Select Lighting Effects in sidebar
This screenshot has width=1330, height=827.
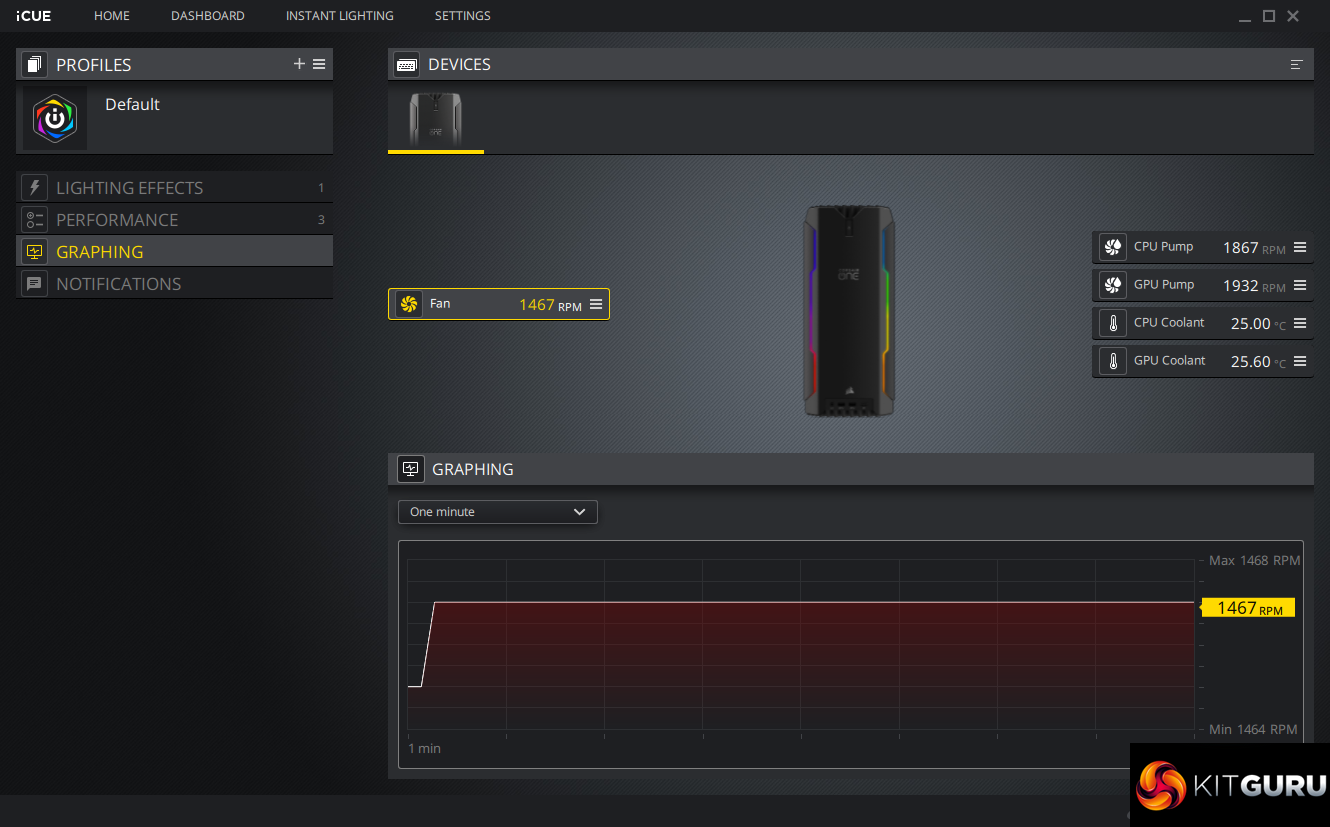click(129, 188)
